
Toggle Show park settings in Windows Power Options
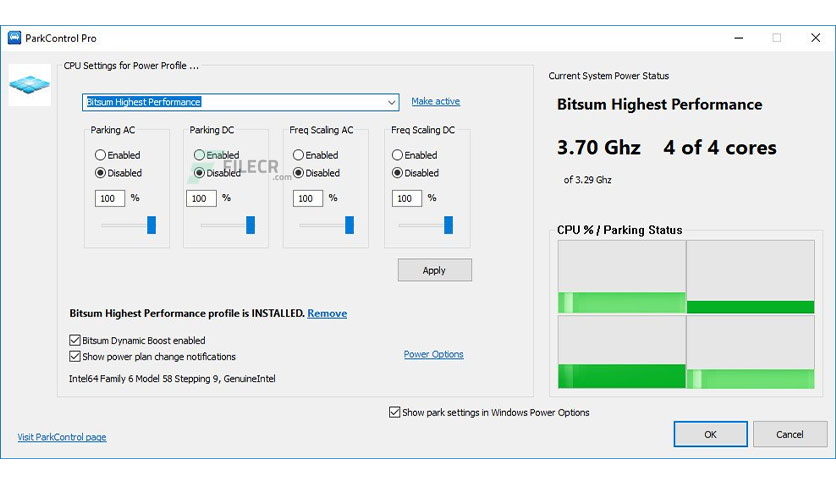395,412
